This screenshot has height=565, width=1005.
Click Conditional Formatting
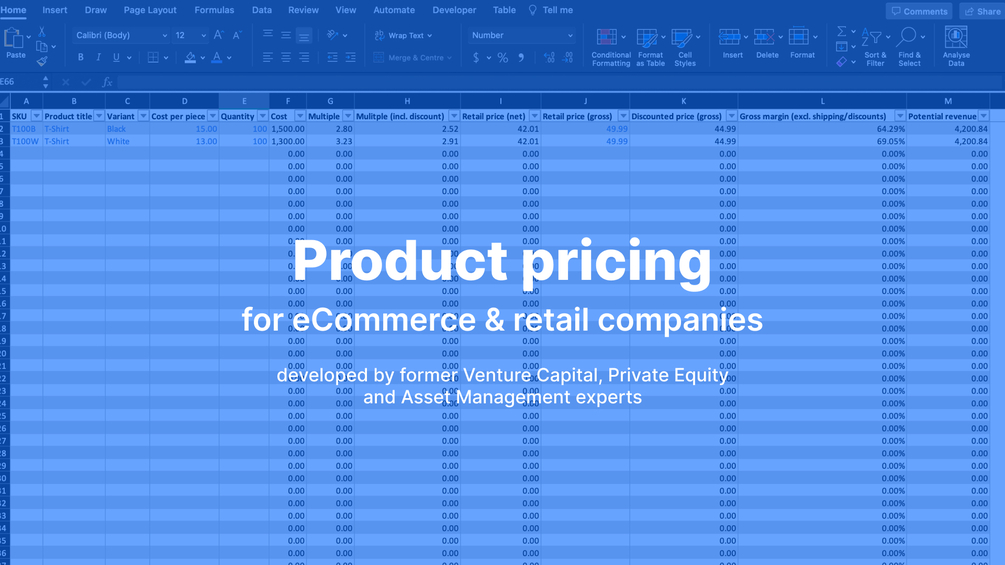click(x=610, y=47)
